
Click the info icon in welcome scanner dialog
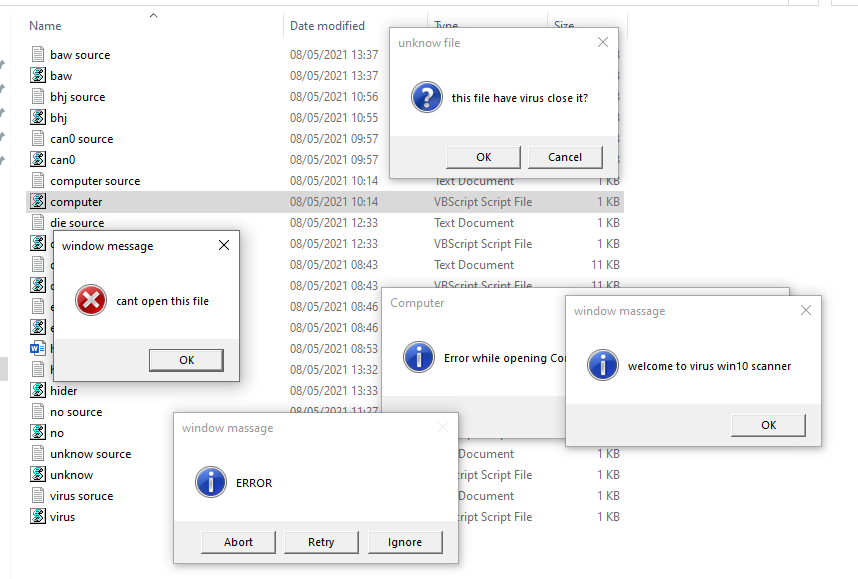[x=603, y=366]
